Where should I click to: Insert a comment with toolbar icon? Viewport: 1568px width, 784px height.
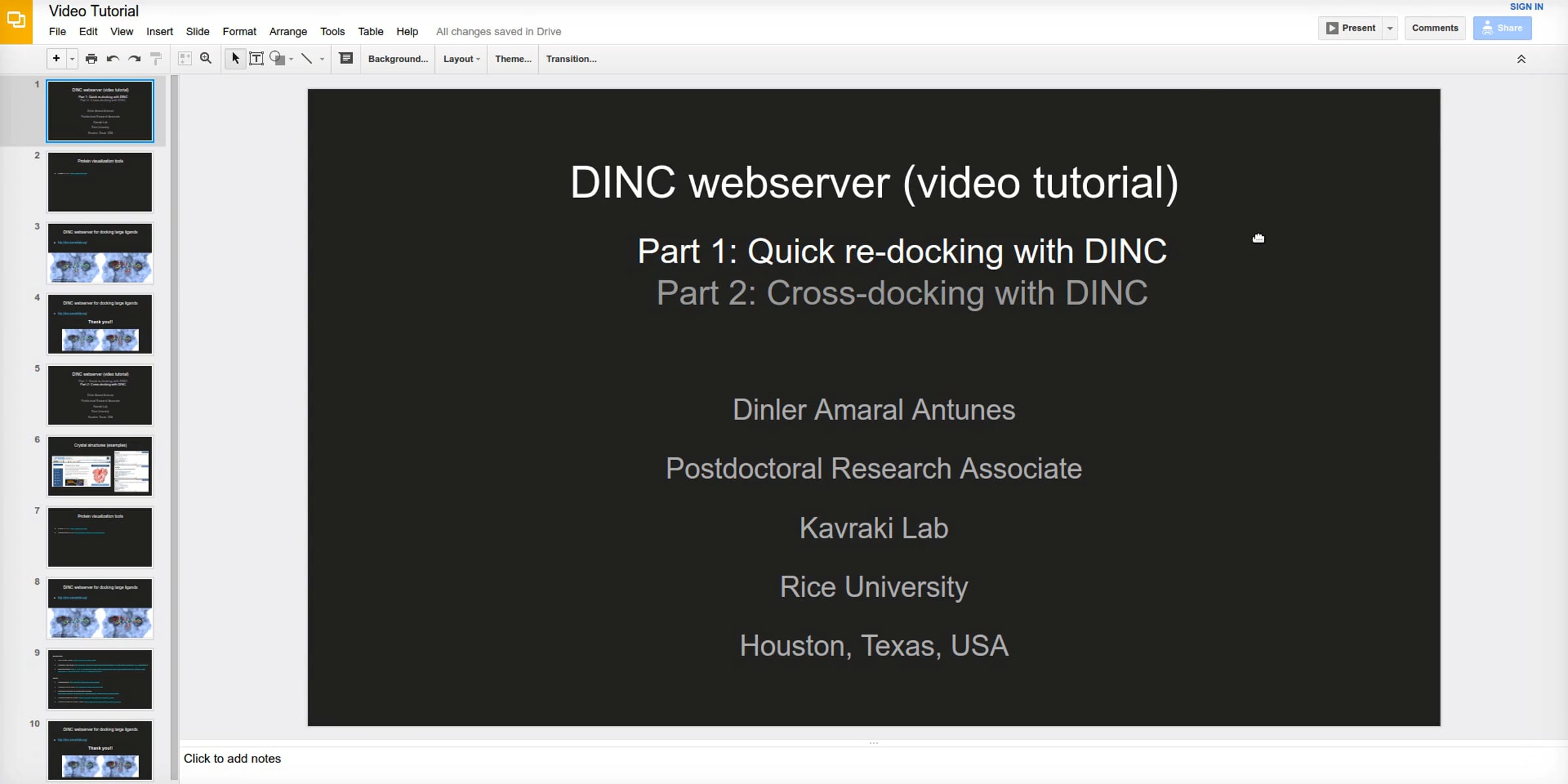346,59
